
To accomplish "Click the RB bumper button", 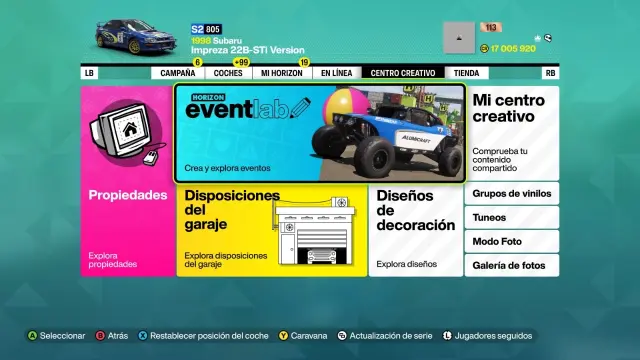I will pyautogui.click(x=550, y=73).
